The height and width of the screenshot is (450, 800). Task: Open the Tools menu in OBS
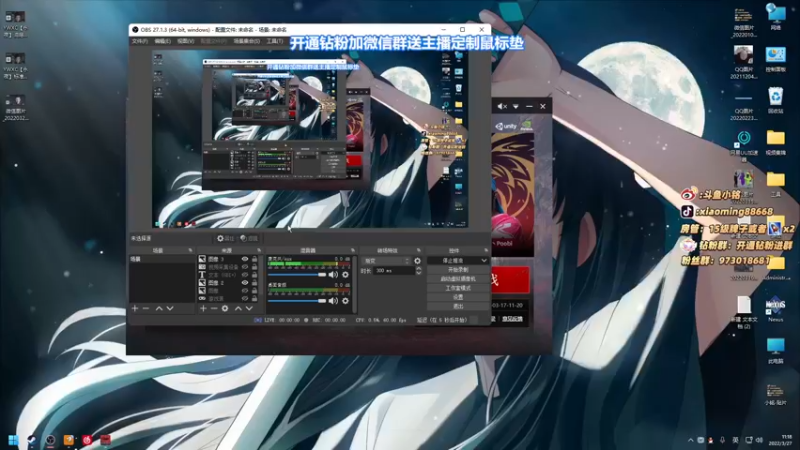[x=274, y=41]
